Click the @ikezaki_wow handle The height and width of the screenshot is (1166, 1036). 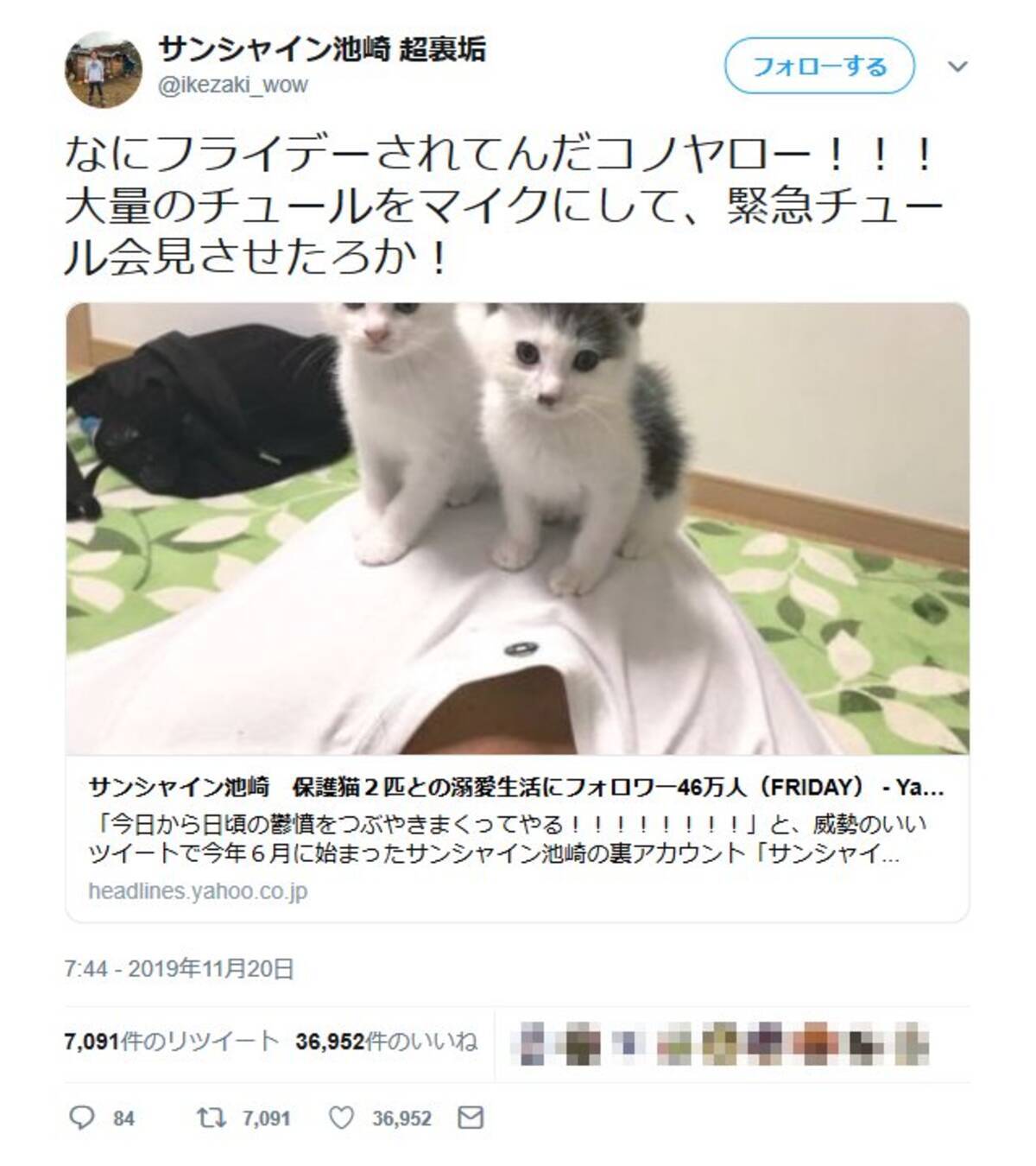pos(233,86)
